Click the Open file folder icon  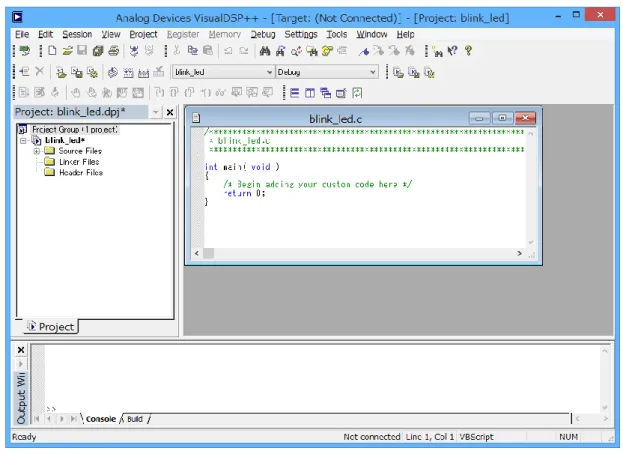(67, 50)
